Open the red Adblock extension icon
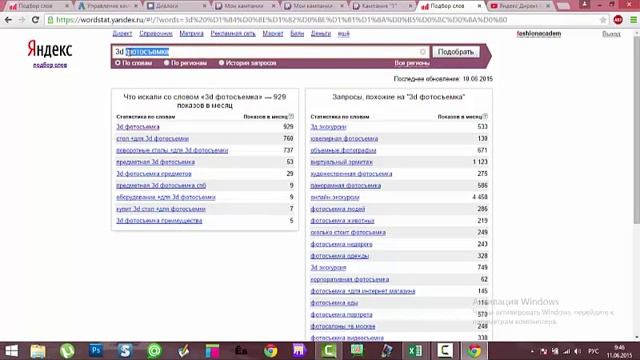This screenshot has height=360, width=640. pyautogui.click(x=618, y=20)
